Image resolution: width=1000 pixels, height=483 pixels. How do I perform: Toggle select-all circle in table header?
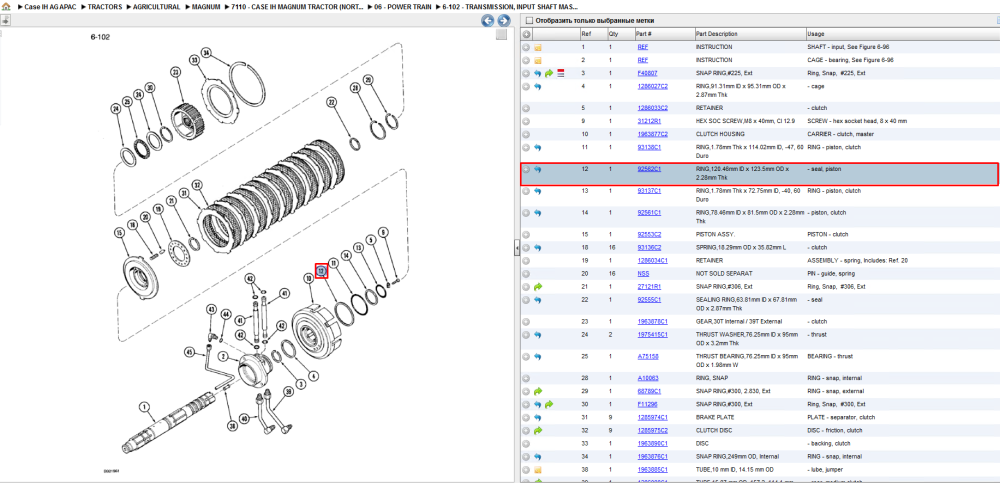tap(526, 34)
